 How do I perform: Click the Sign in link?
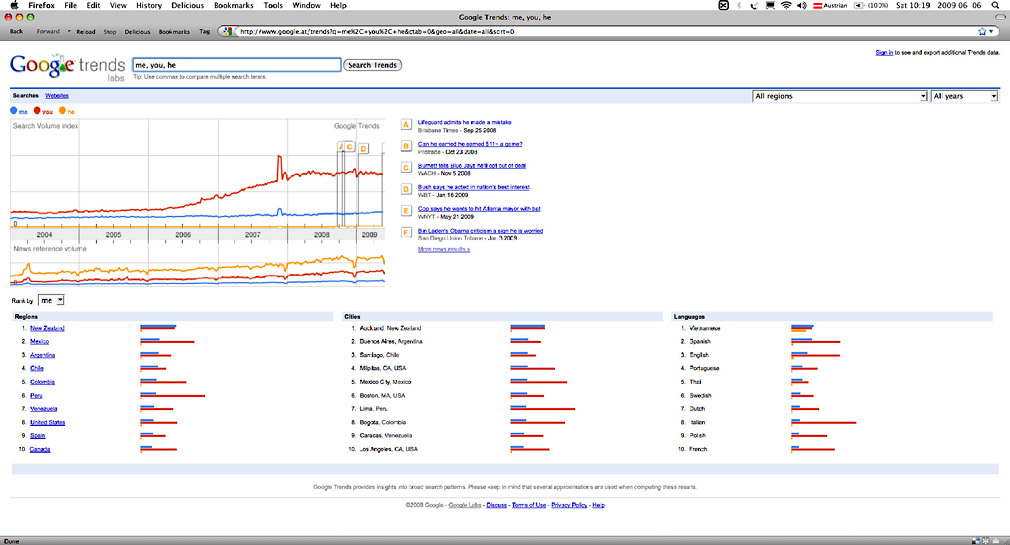tap(884, 52)
